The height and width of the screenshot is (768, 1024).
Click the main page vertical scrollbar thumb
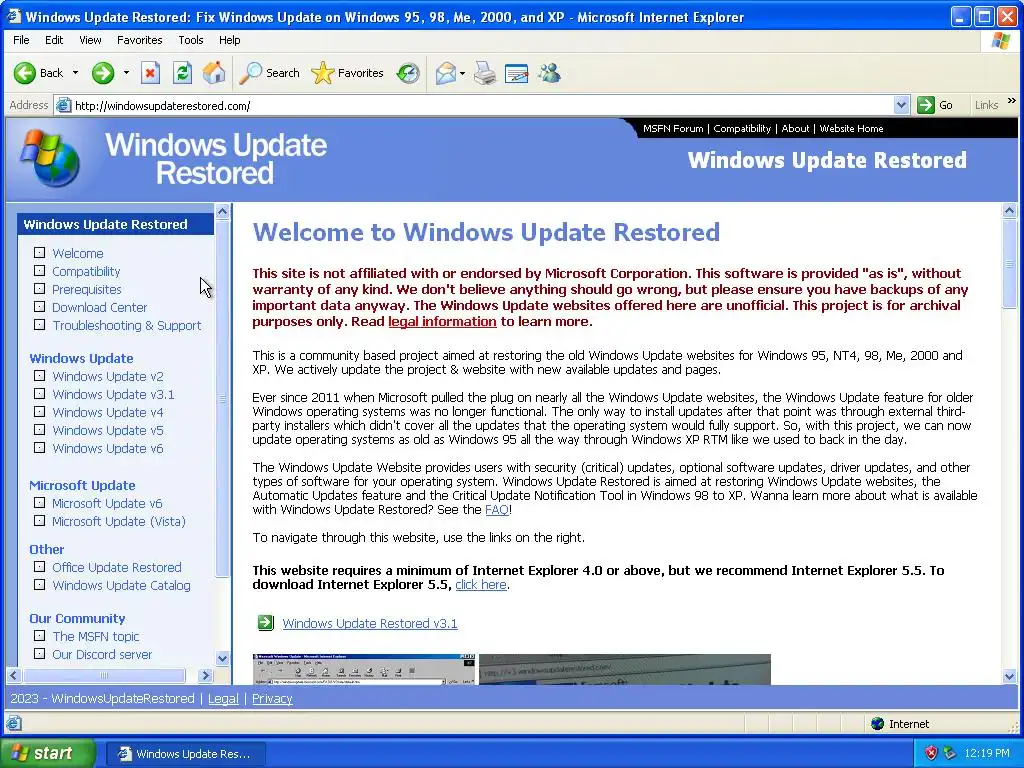point(1009,264)
